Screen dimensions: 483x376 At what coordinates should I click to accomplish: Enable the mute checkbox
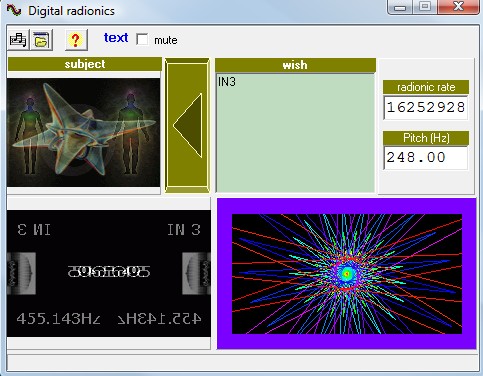click(142, 39)
